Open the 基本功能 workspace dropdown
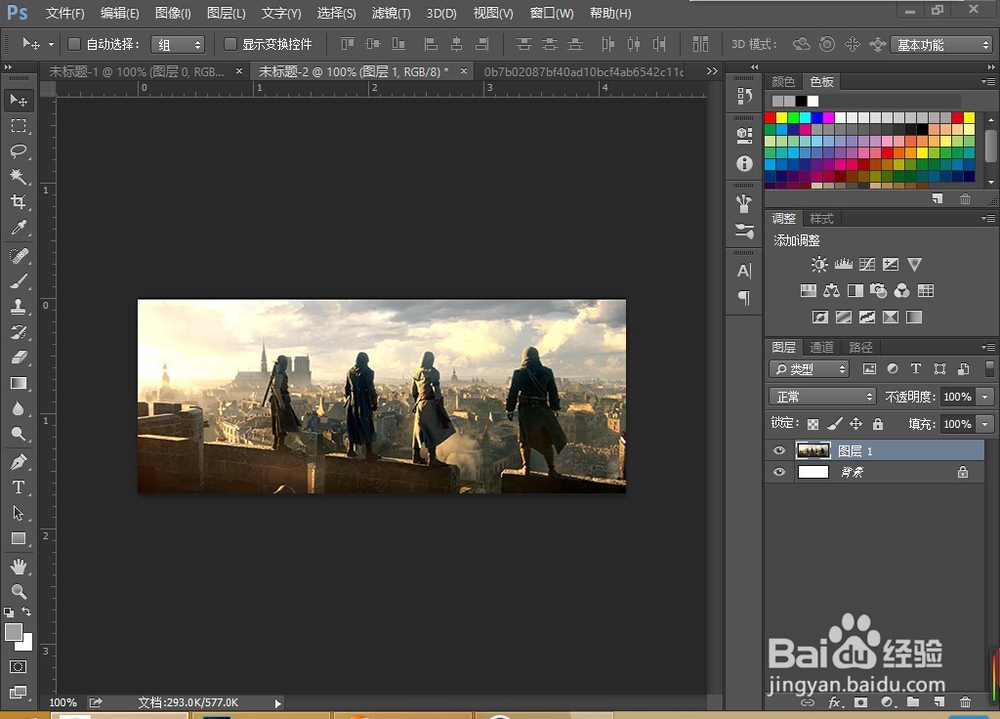Screen dimensions: 1000x719 941,44
